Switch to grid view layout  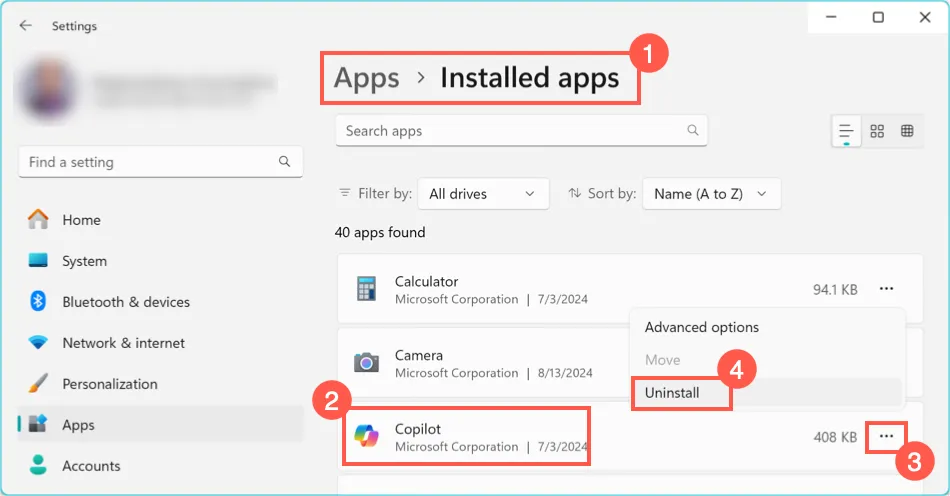[877, 131]
